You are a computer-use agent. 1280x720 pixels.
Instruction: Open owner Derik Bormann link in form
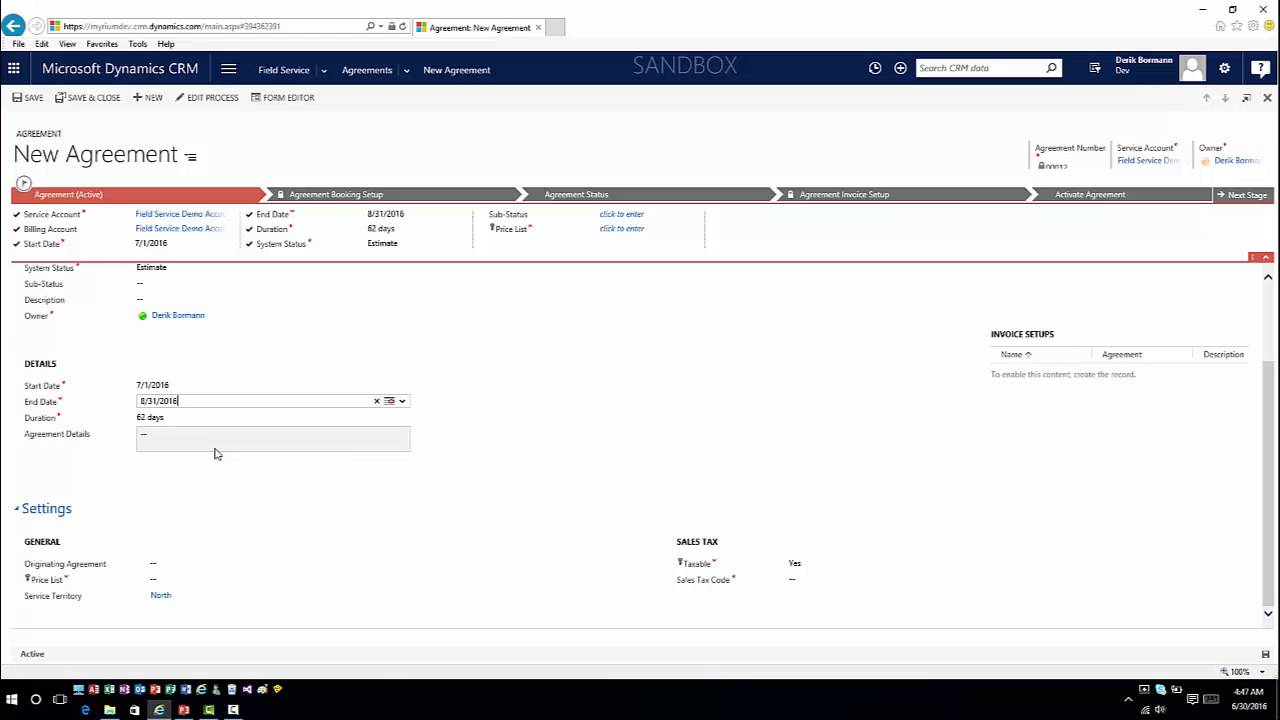(178, 315)
